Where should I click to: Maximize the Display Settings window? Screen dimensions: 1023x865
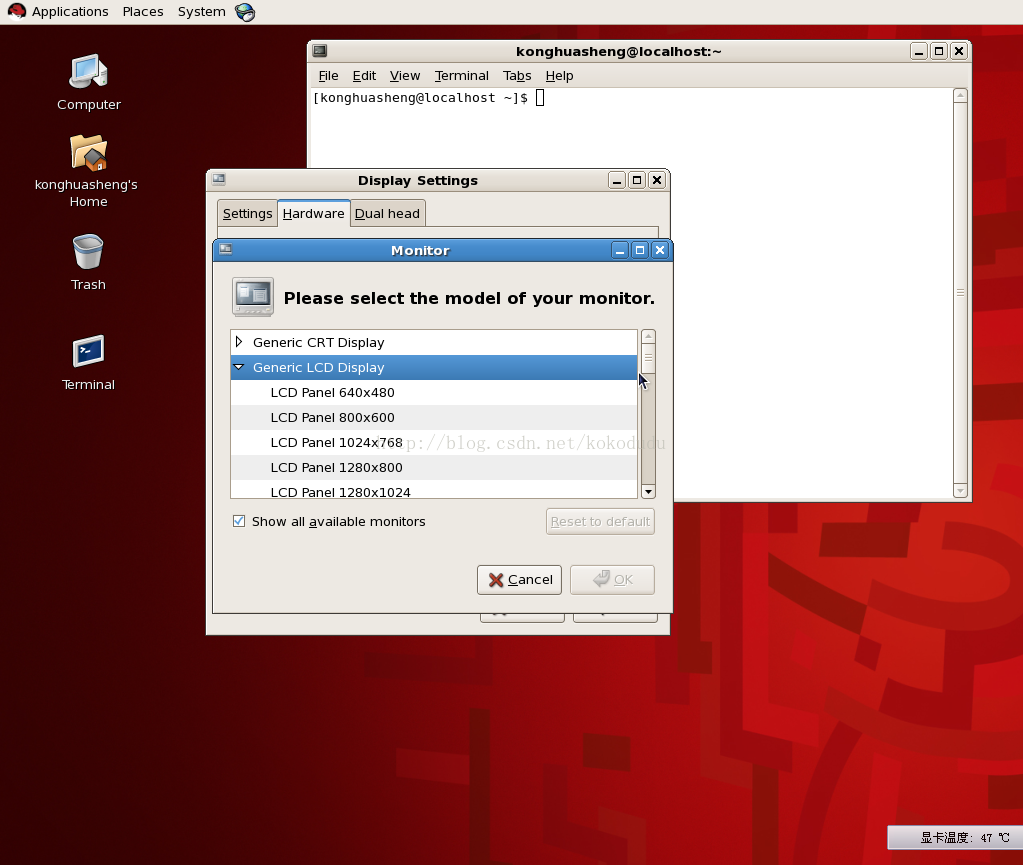[637, 180]
